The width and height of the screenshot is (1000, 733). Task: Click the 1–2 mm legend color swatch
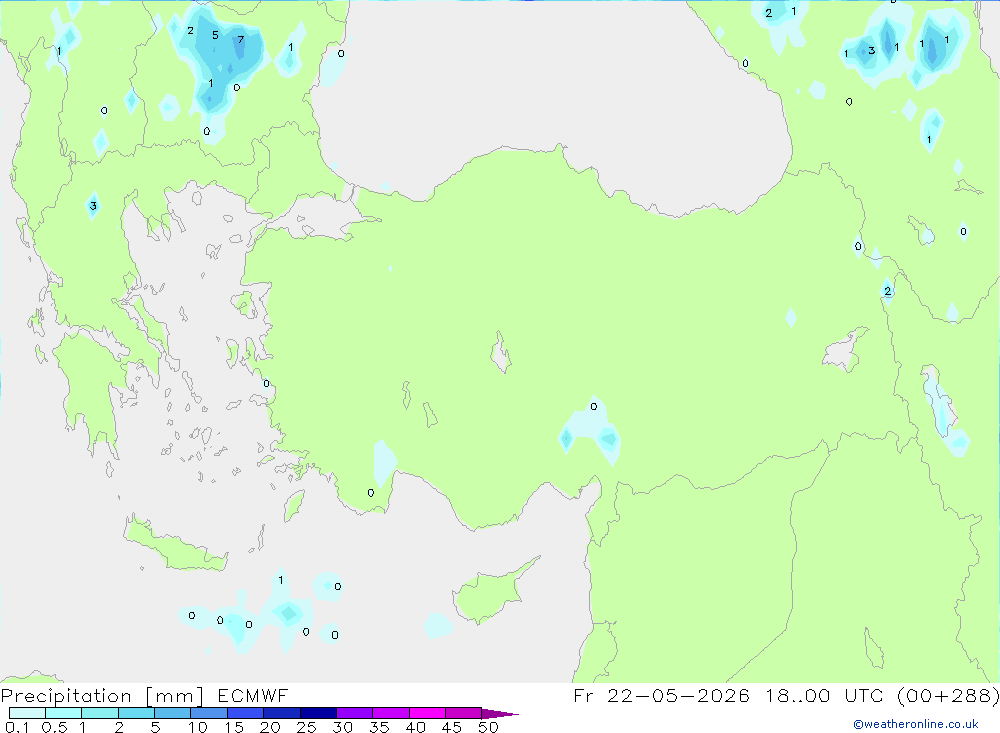(x=99, y=713)
